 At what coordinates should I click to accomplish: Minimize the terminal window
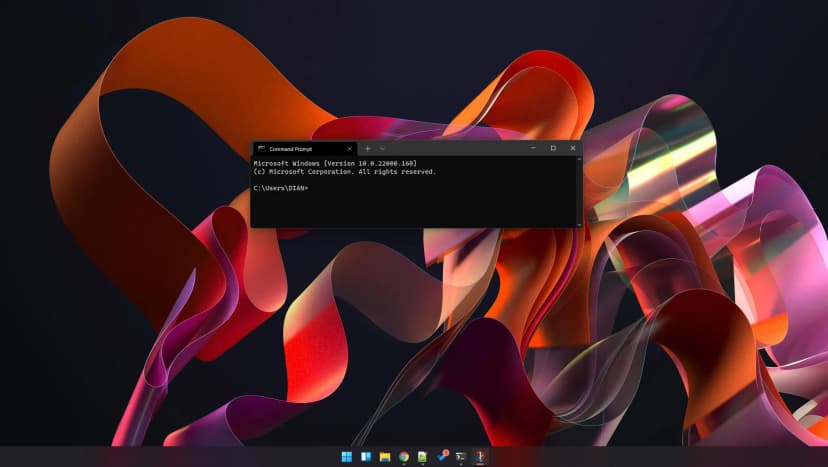coord(533,148)
